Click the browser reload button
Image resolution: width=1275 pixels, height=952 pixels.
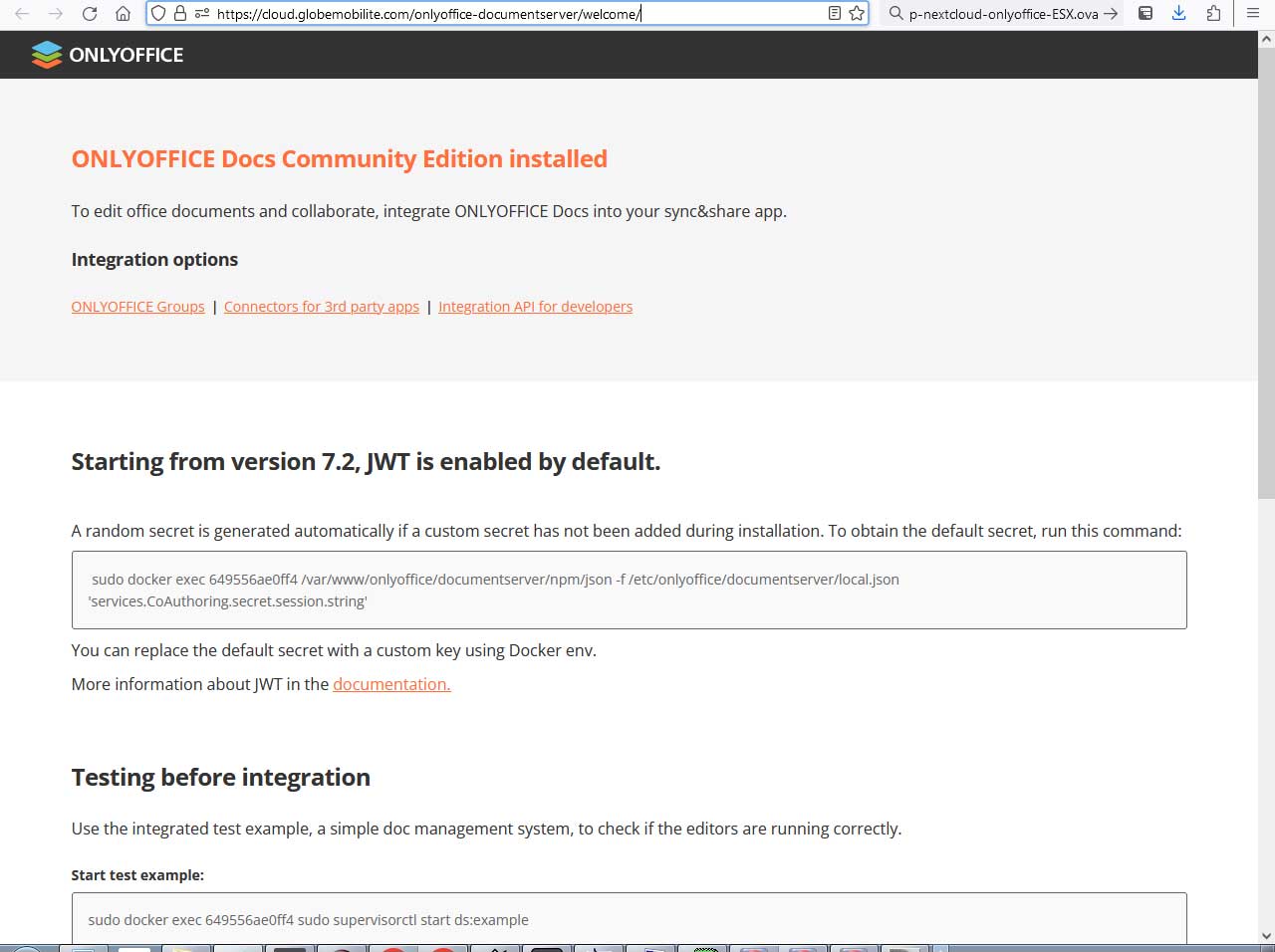point(90,14)
